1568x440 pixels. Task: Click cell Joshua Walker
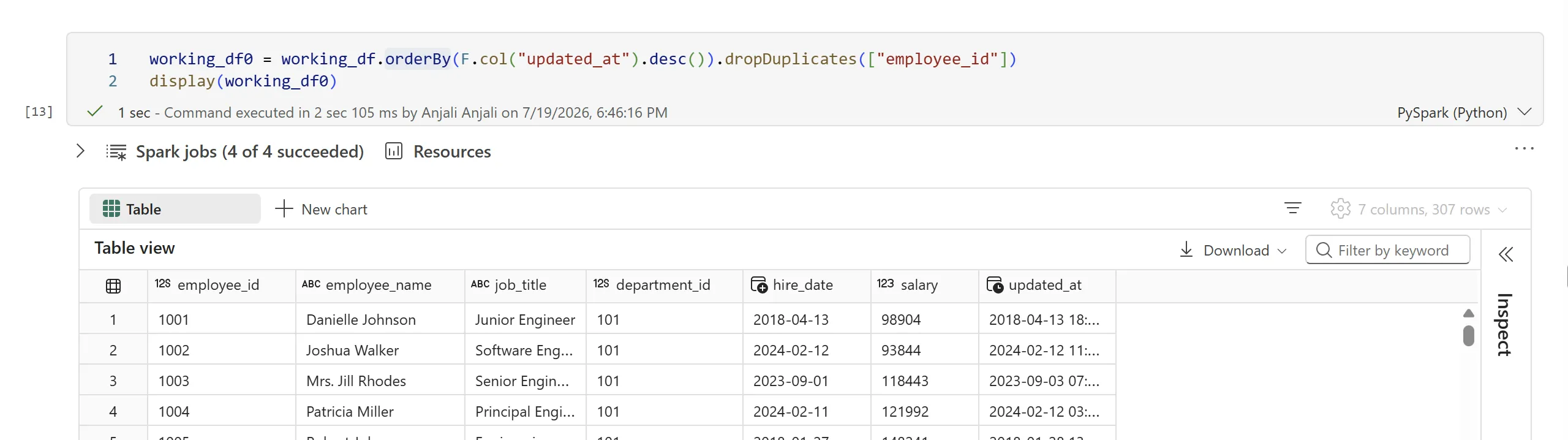(380, 350)
